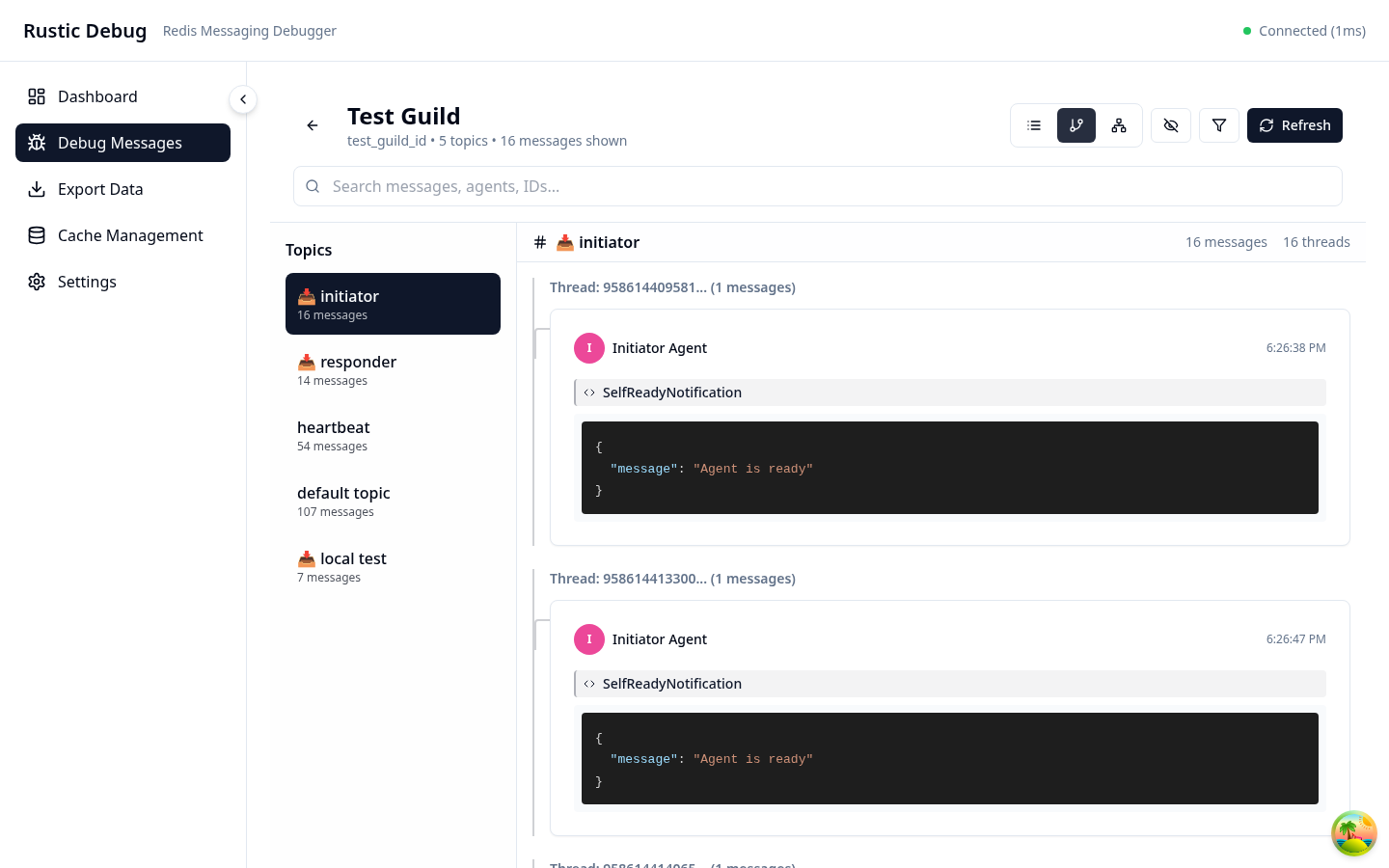Click the Refresh button
Image resolution: width=1389 pixels, height=868 pixels.
pyautogui.click(x=1294, y=125)
